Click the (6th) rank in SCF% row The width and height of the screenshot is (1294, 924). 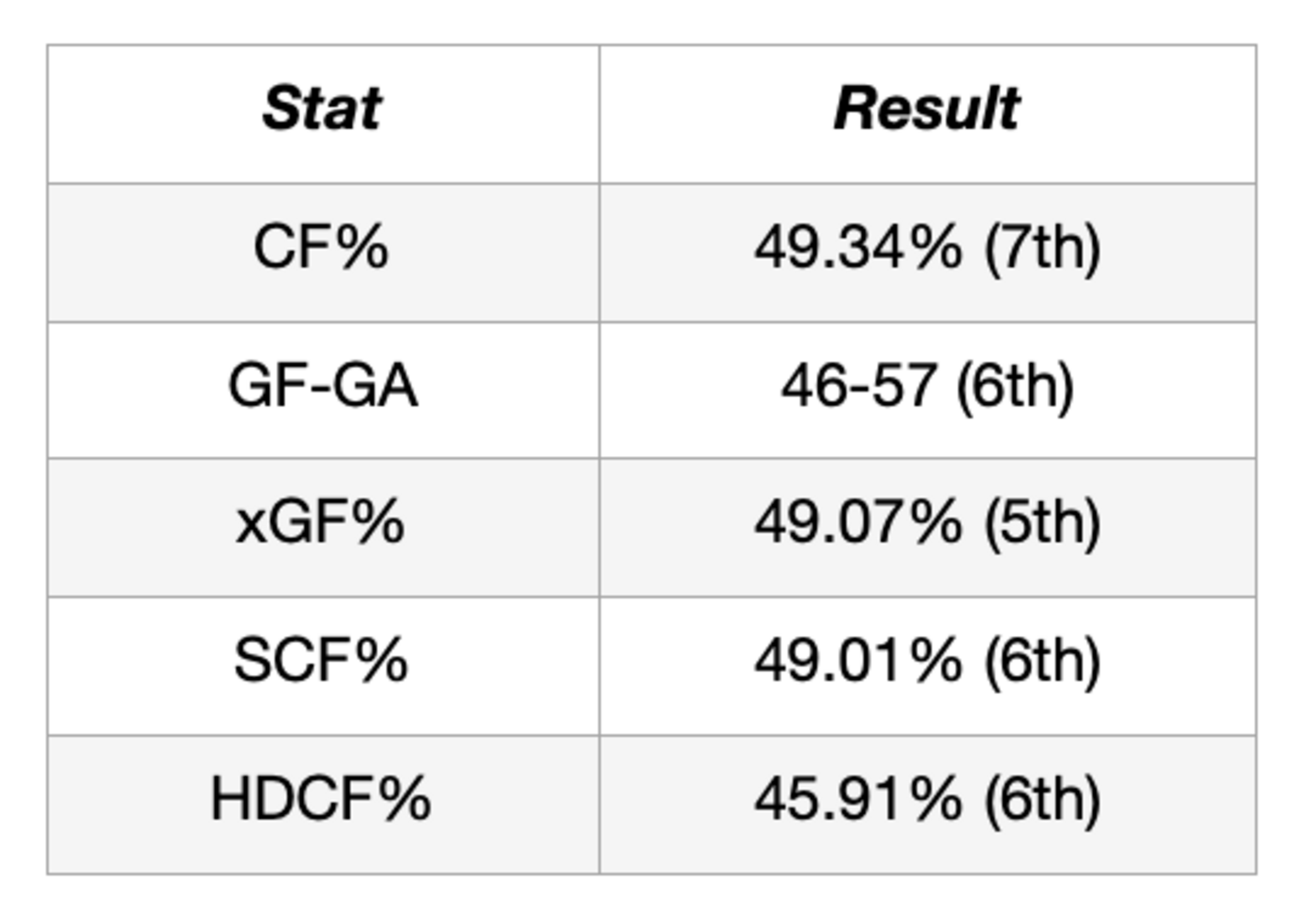tap(1042, 662)
